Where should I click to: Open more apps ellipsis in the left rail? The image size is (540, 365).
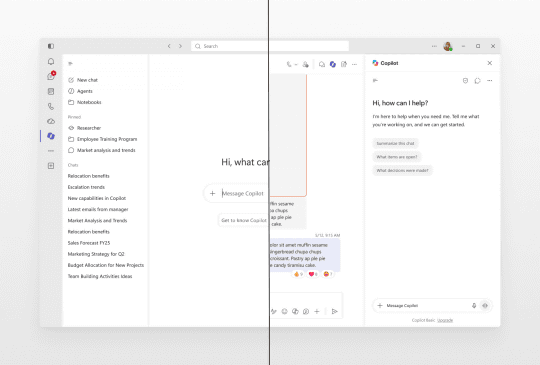[x=51, y=151]
